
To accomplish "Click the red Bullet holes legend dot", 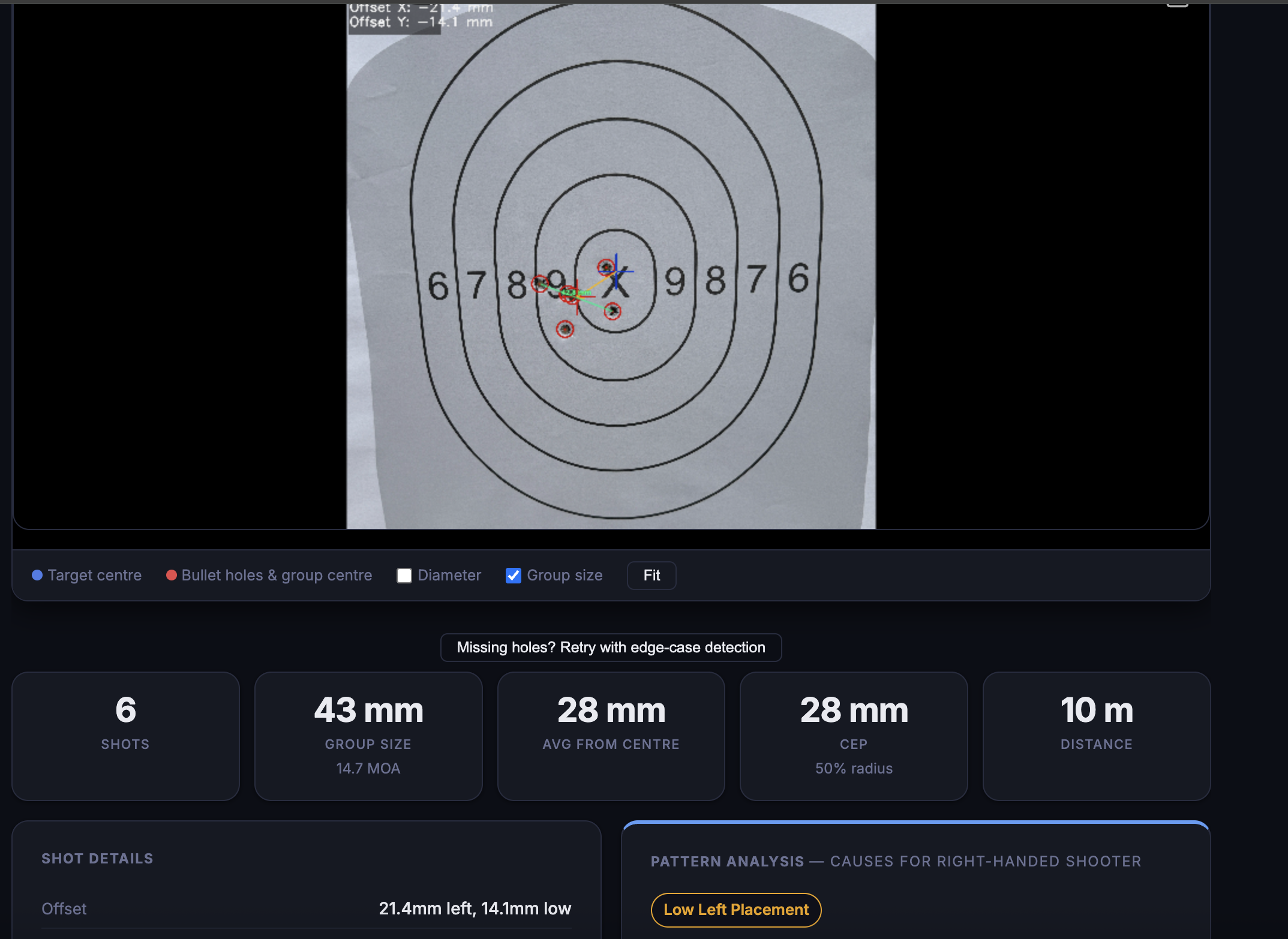I will pos(171,575).
